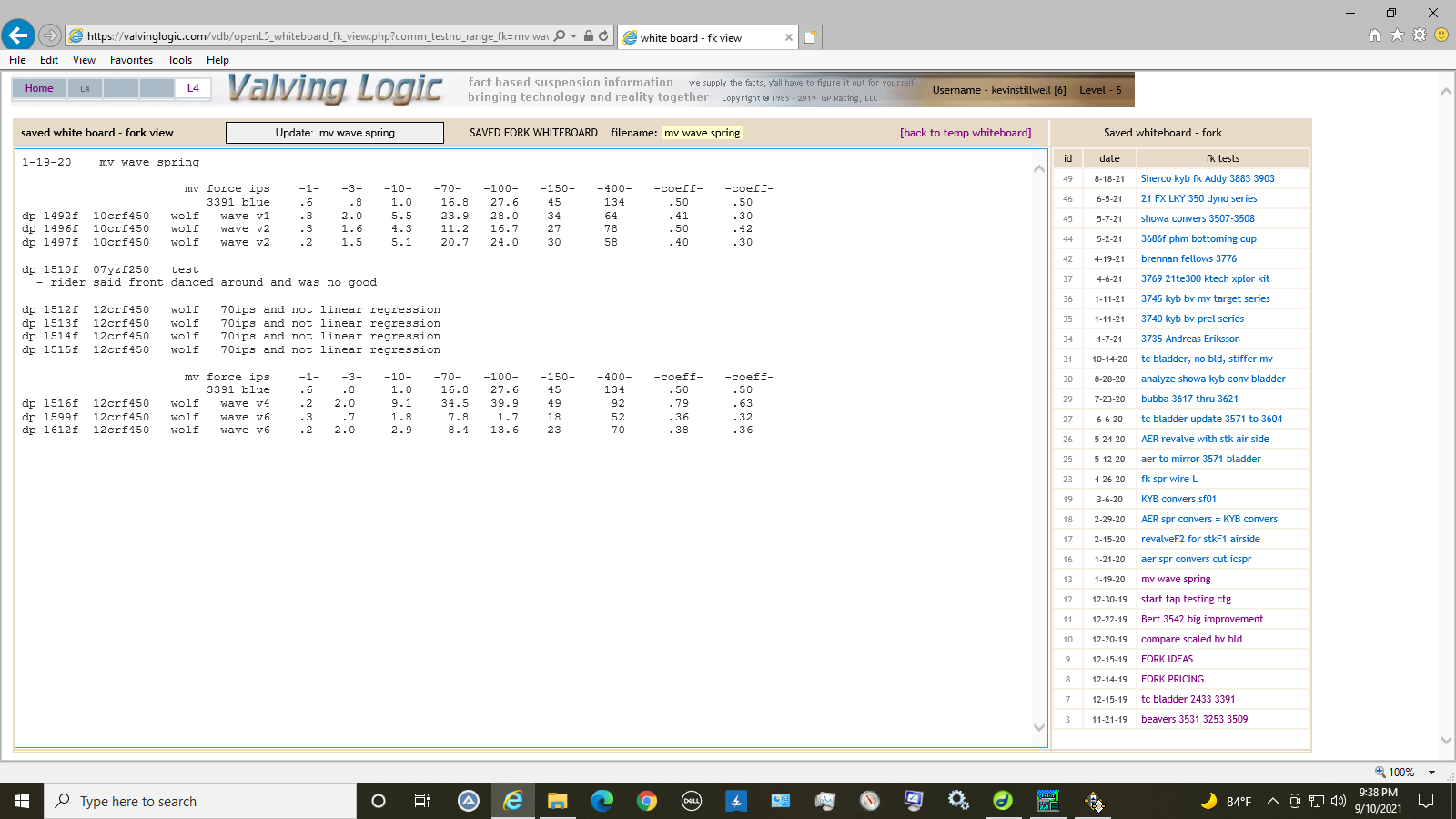This screenshot has width=1456, height=819.
Task: Click the browser back arrow button
Action: tap(18, 35)
